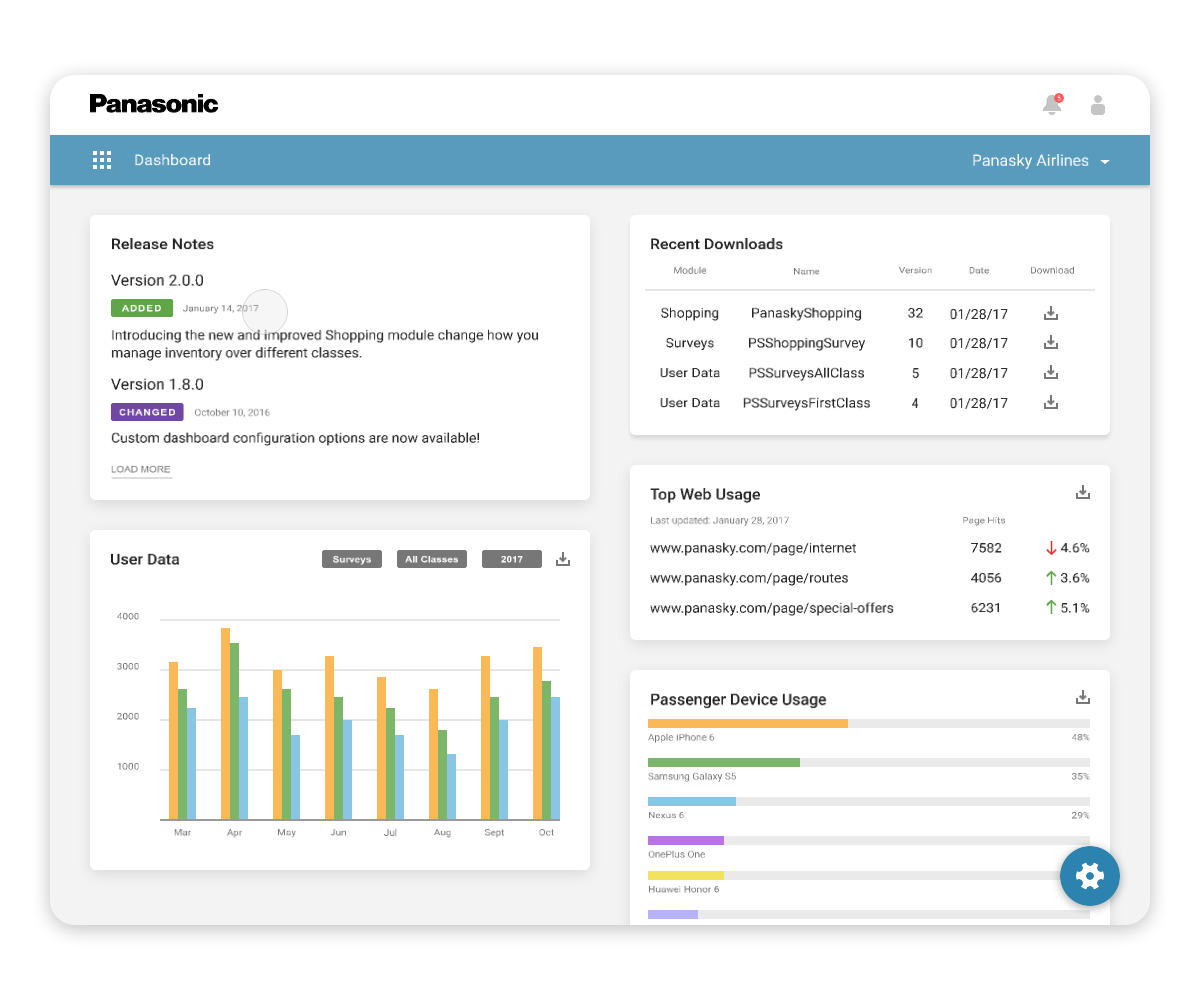Click LOAD MORE in Release Notes
This screenshot has width=1200, height=1000.
coord(141,470)
